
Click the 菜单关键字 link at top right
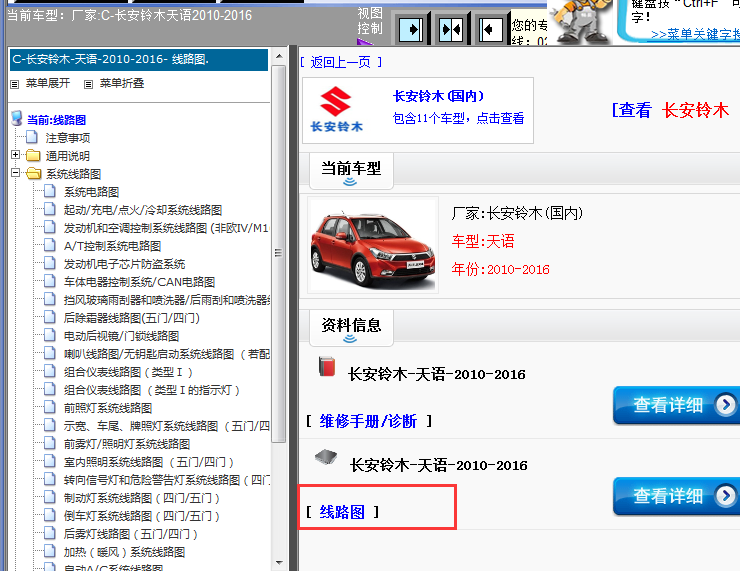click(x=695, y=34)
